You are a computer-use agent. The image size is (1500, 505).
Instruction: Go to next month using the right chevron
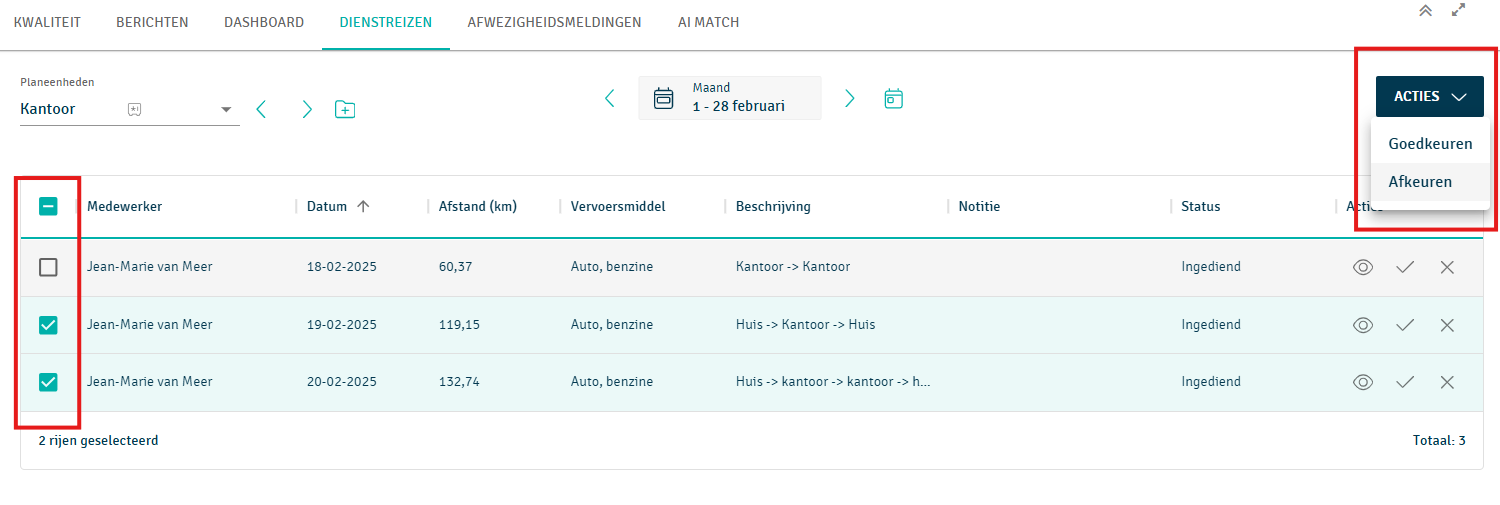pos(849,98)
